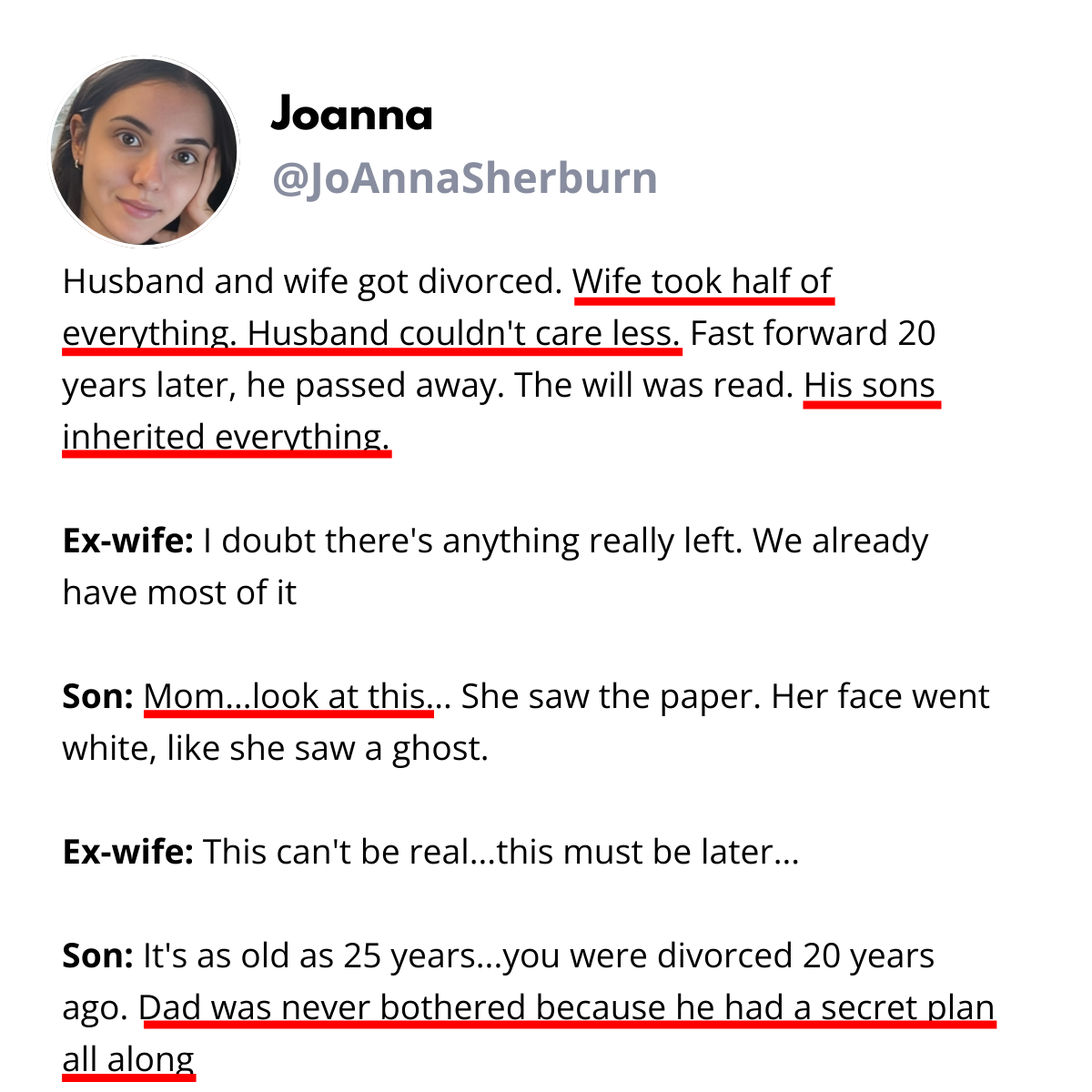Click the underlined 'Wife took half of' text
Viewport: 1092px width, 1092px height.
click(703, 282)
